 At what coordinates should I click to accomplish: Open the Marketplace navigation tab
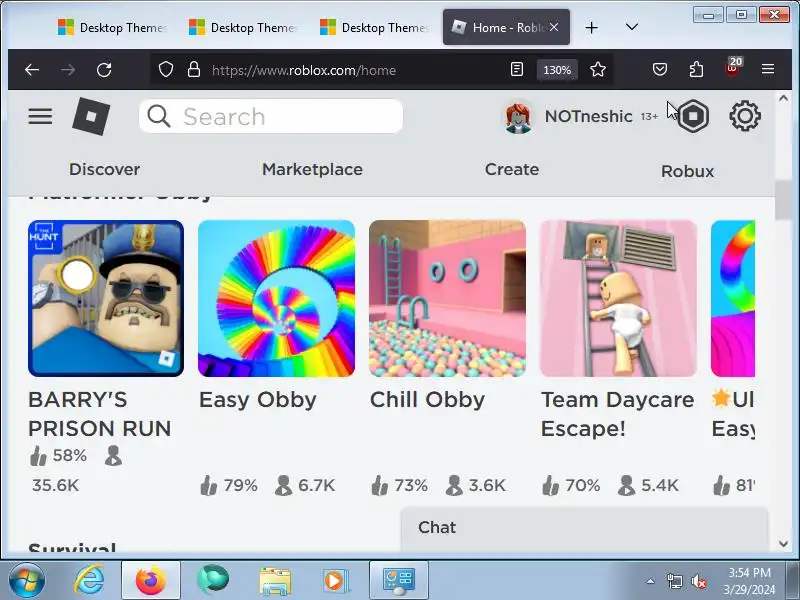(312, 169)
